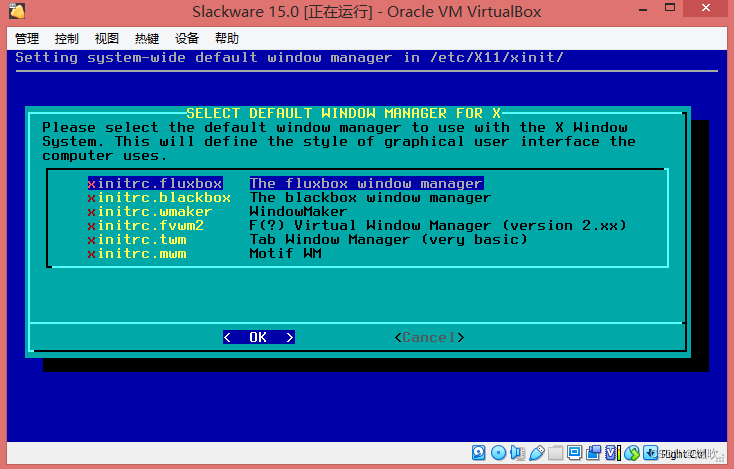Click the USB devices status icon
Image resolution: width=734 pixels, height=469 pixels.
537,453
